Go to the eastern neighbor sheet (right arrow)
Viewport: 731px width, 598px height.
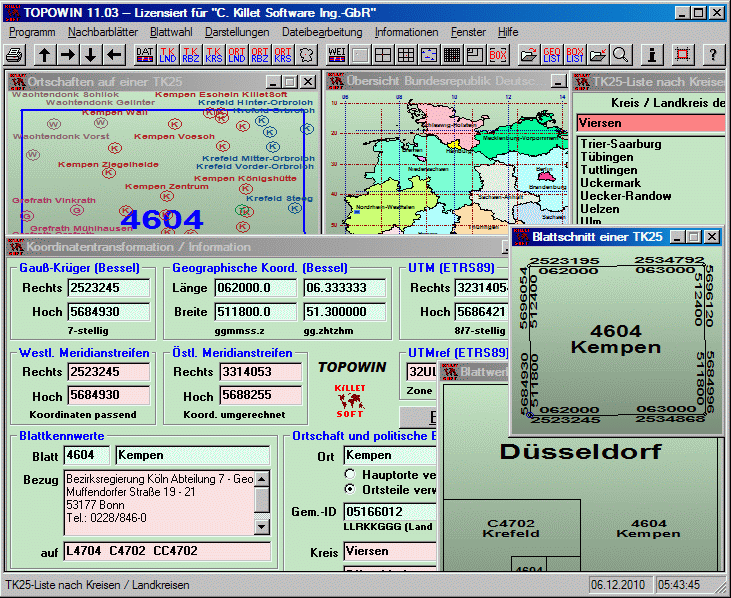[68, 55]
